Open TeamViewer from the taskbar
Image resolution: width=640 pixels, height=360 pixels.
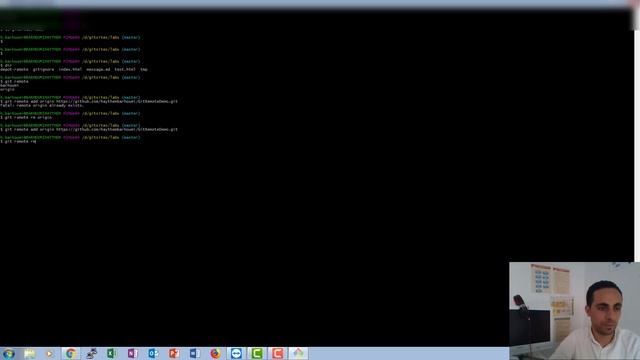(x=236, y=353)
